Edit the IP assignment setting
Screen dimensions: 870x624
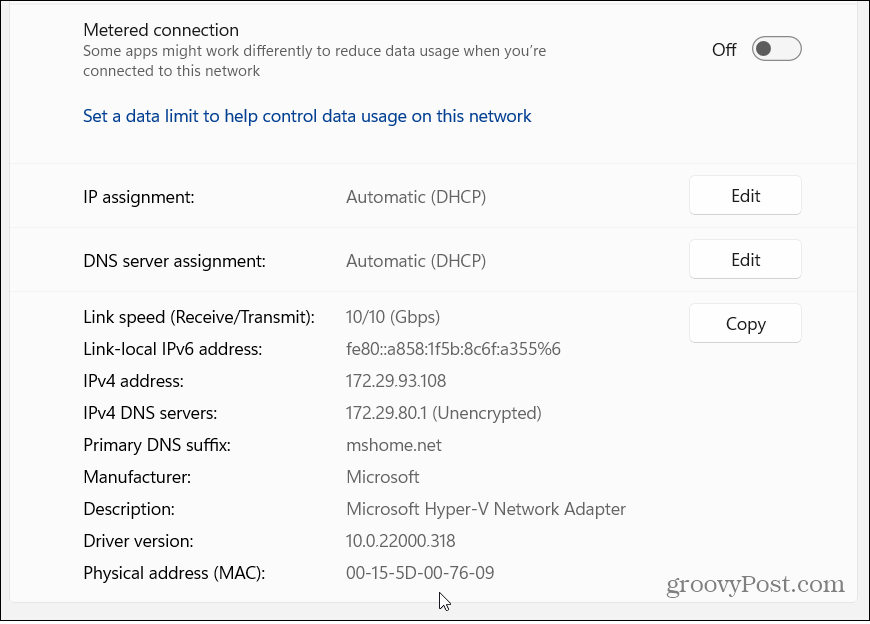coord(744,195)
